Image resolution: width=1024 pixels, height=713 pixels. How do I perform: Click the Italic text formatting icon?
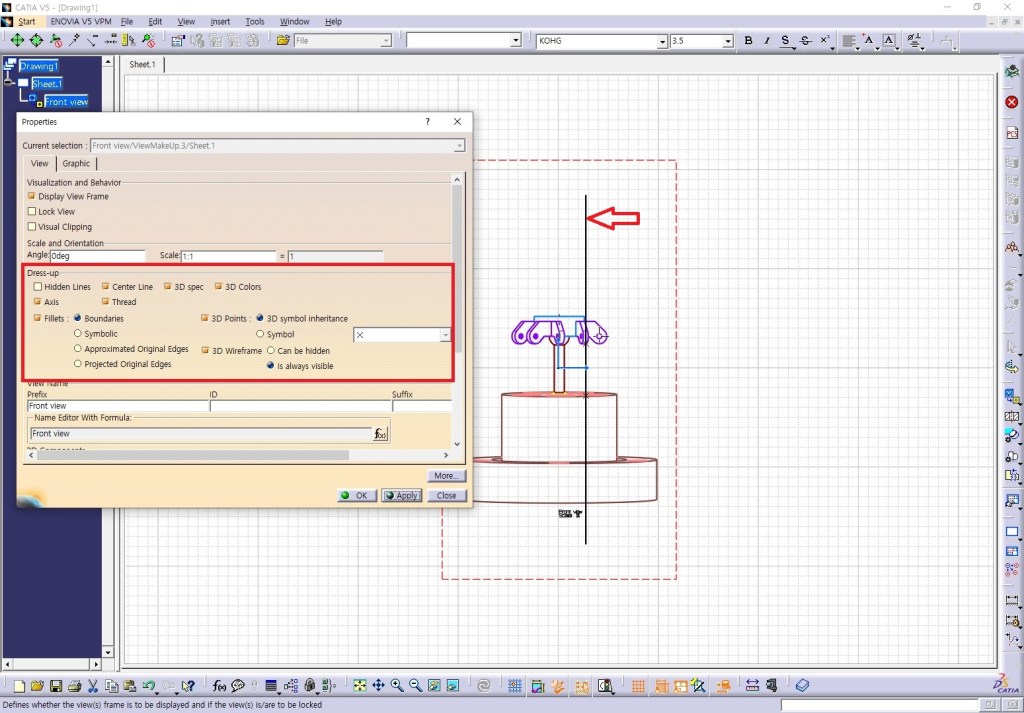[x=766, y=41]
